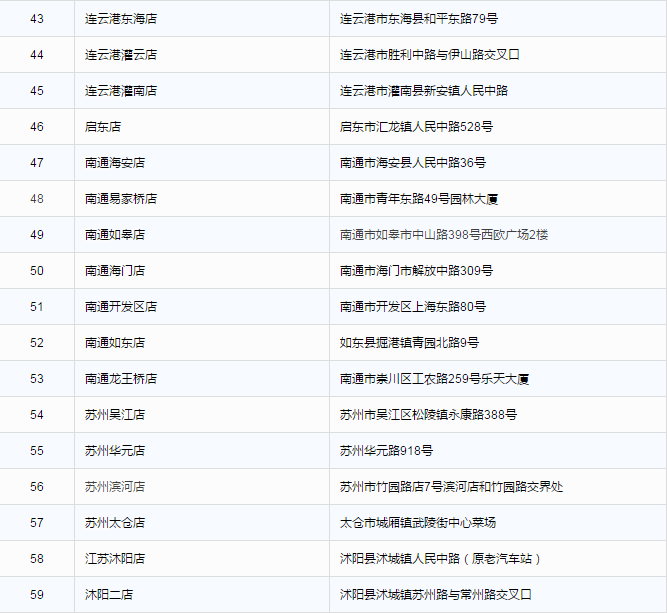Screen dimensions: 667x613
Task: Select row number 44 cell
Action: [37, 55]
